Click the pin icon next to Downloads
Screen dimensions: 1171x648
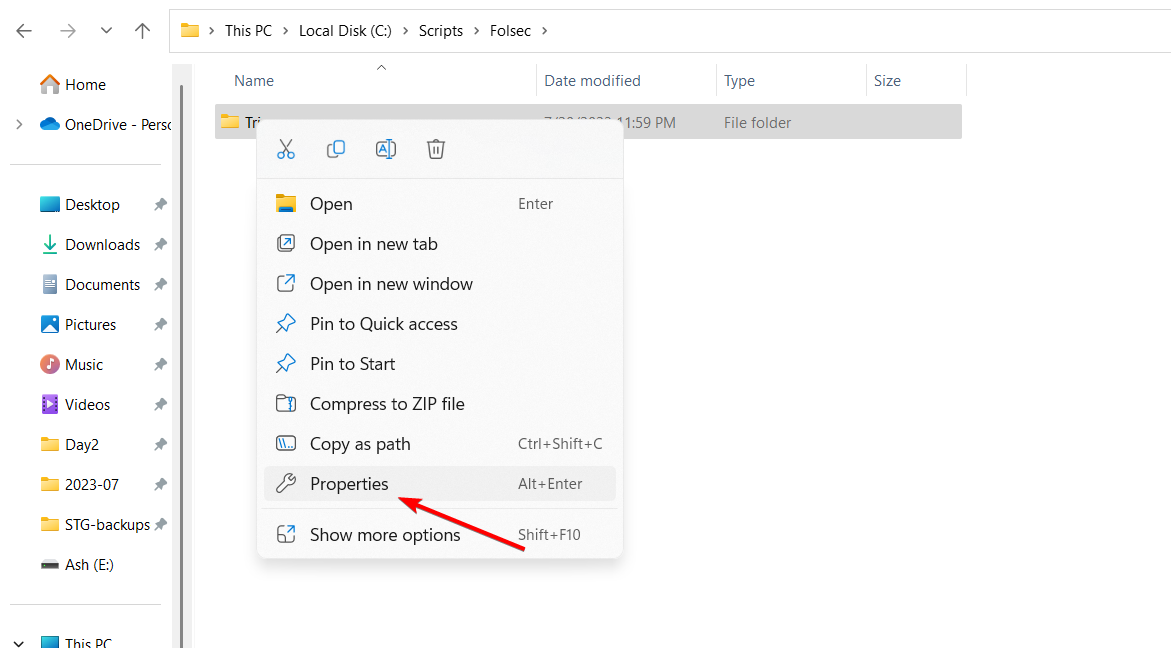pyautogui.click(x=161, y=245)
